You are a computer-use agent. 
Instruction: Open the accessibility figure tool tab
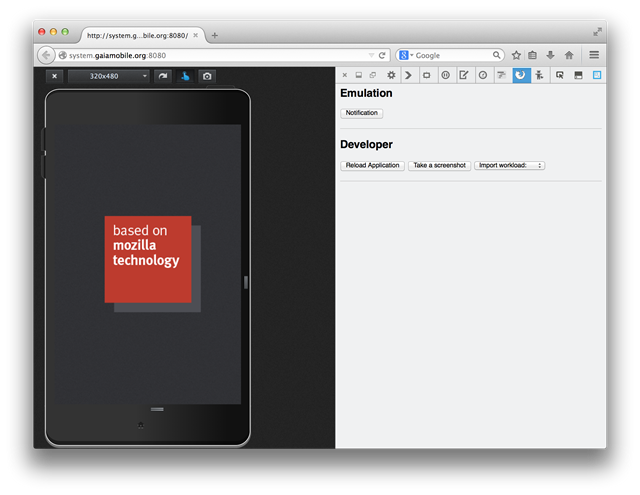tap(539, 75)
